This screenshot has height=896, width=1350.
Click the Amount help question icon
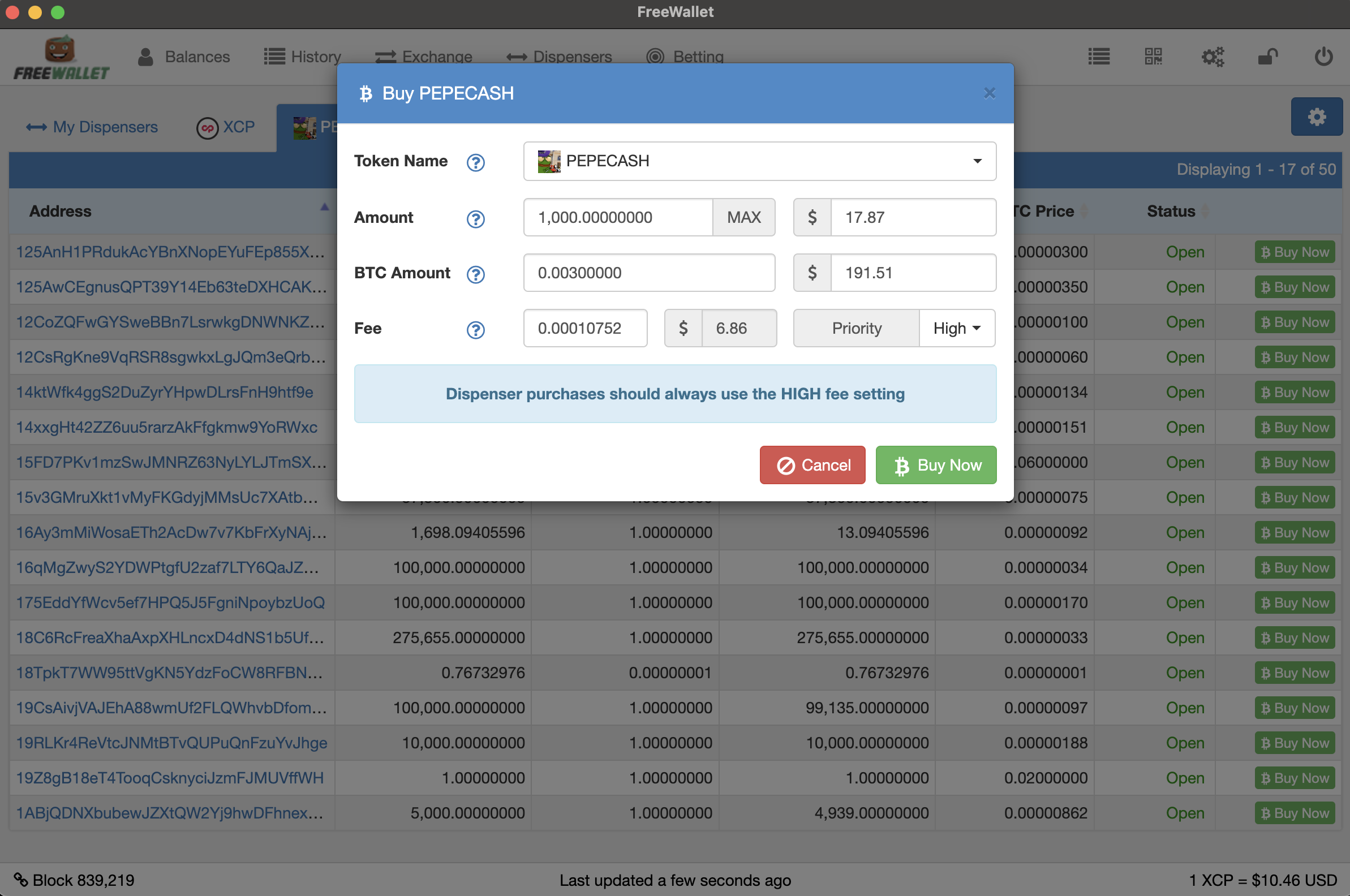pyautogui.click(x=475, y=219)
